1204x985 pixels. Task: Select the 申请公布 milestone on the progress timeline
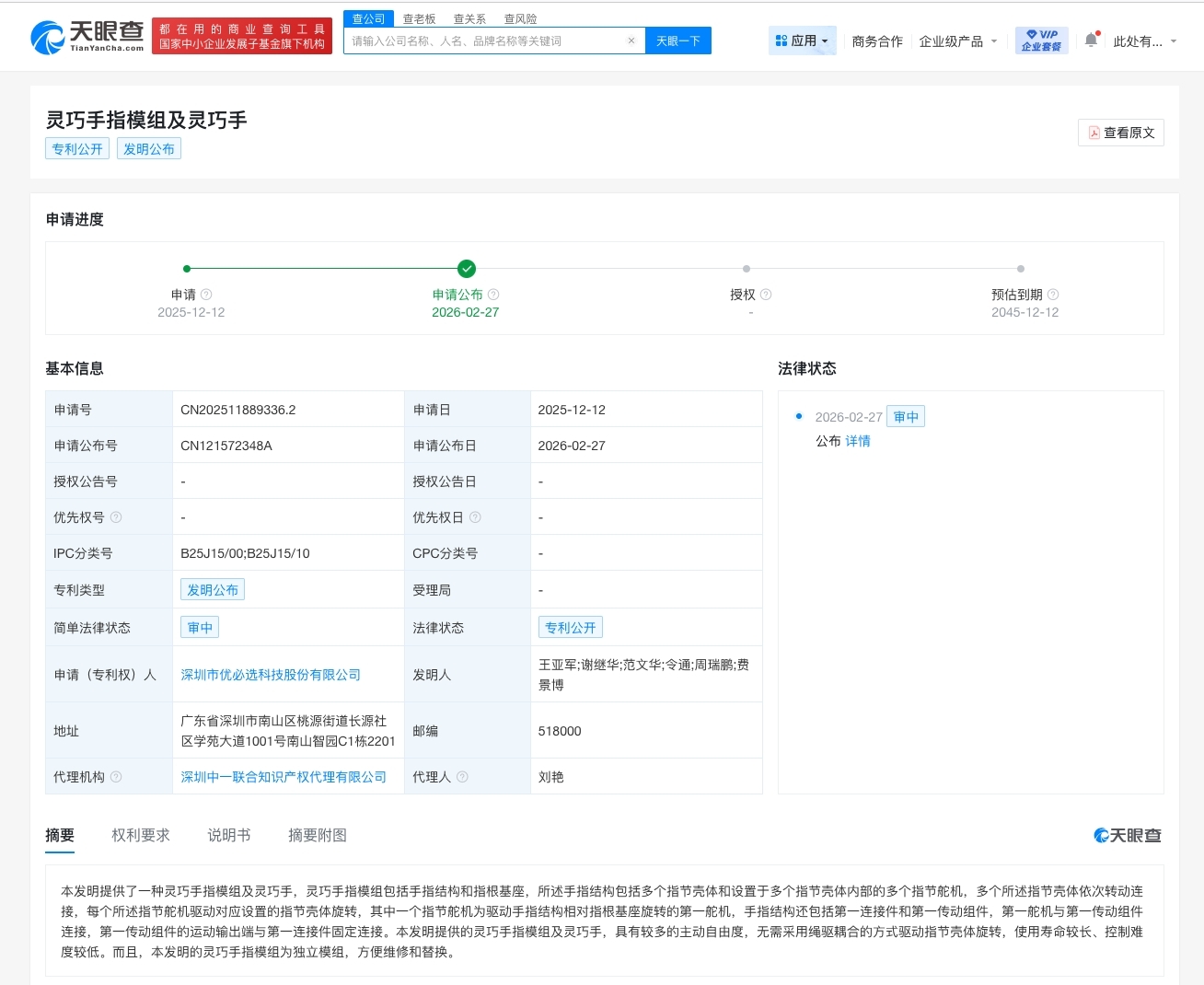tap(466, 269)
